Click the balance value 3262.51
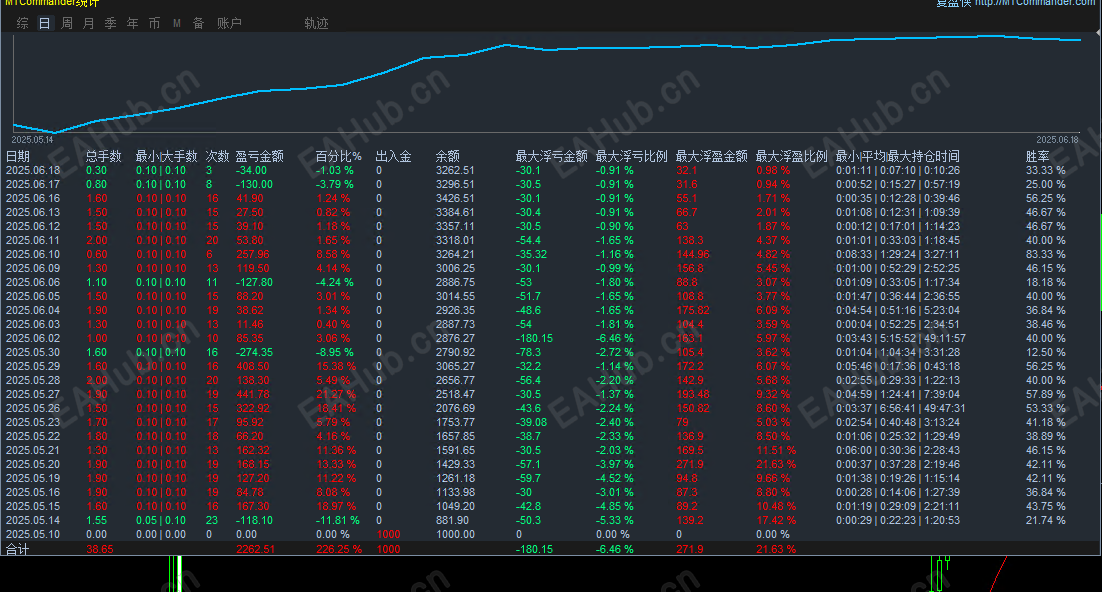This screenshot has width=1102, height=592. click(455, 170)
